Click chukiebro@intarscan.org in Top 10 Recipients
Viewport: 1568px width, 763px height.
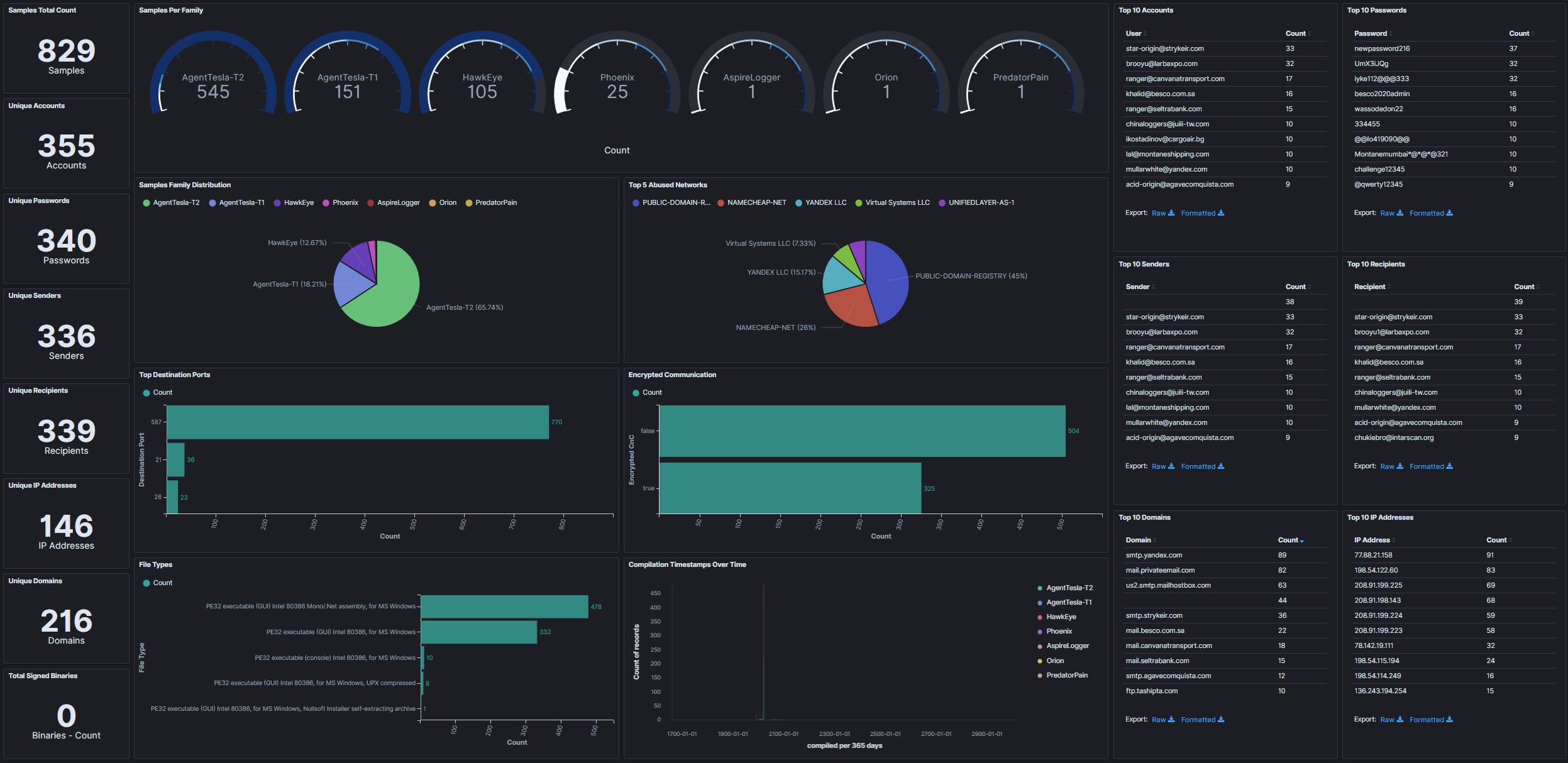pyautogui.click(x=1394, y=437)
